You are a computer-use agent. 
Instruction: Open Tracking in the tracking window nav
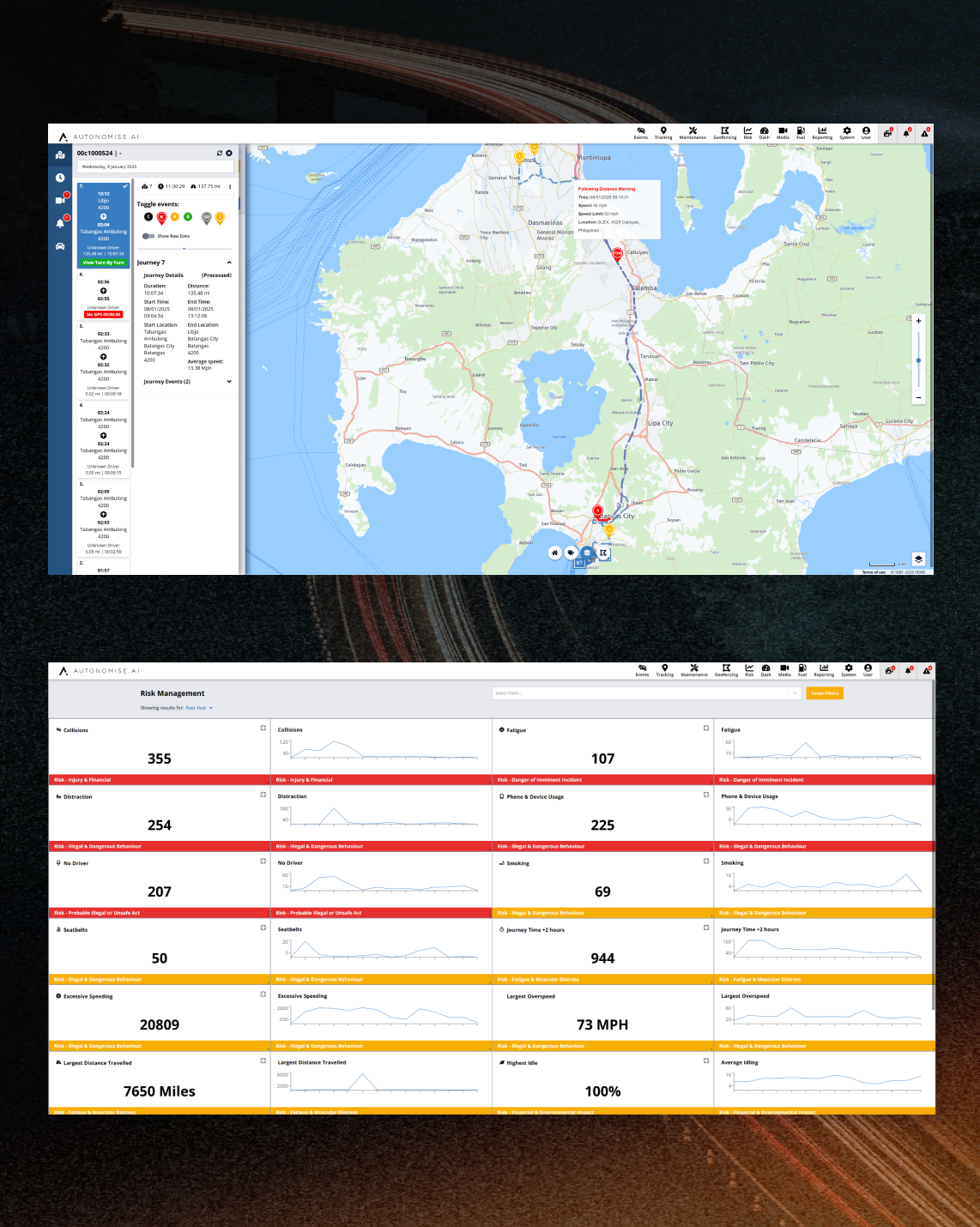[663, 133]
